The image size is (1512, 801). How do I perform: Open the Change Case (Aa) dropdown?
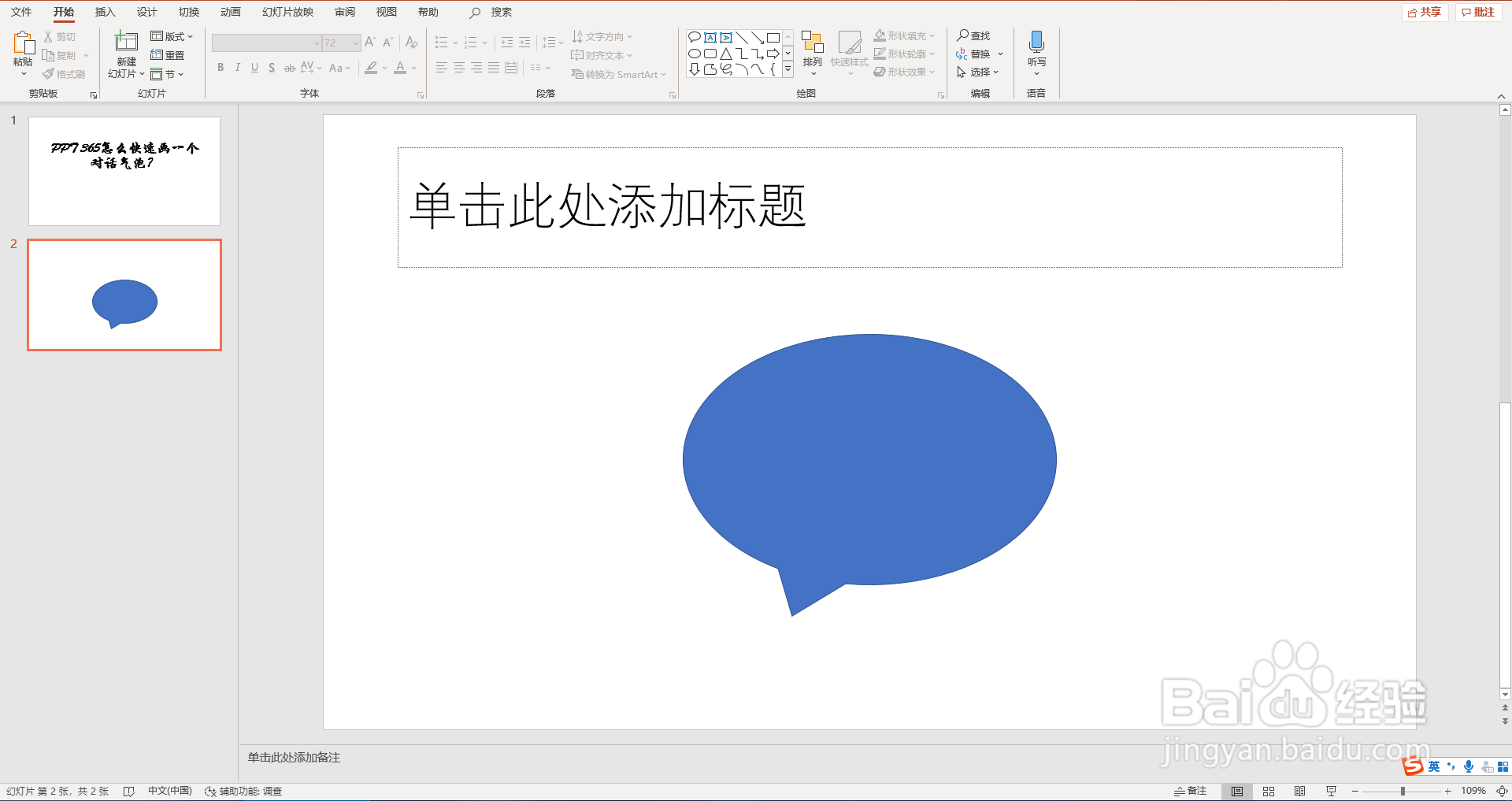coord(339,68)
